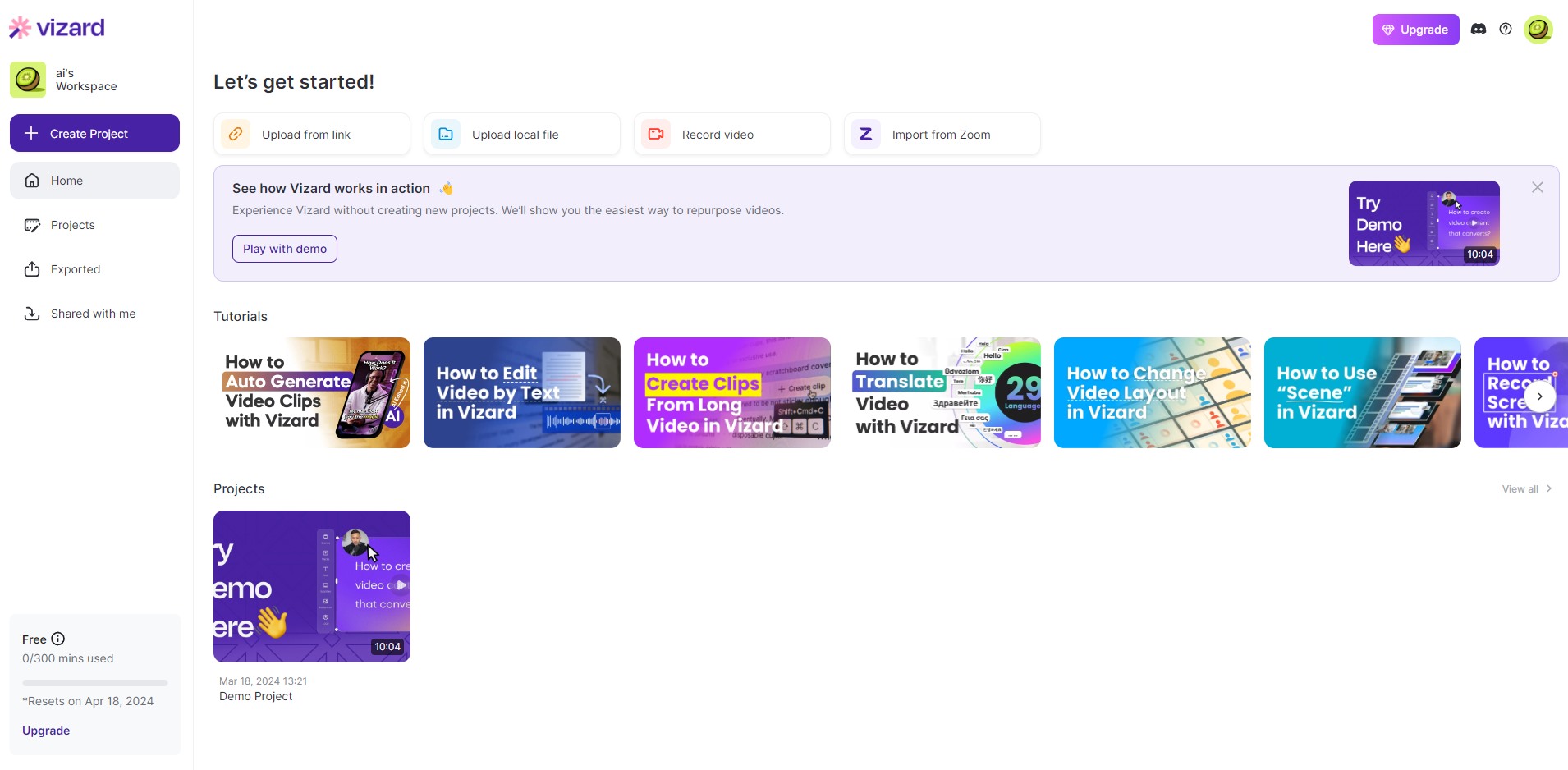Viewport: 1568px width, 770px height.
Task: Expand projects via View all chevron
Action: (1549, 488)
